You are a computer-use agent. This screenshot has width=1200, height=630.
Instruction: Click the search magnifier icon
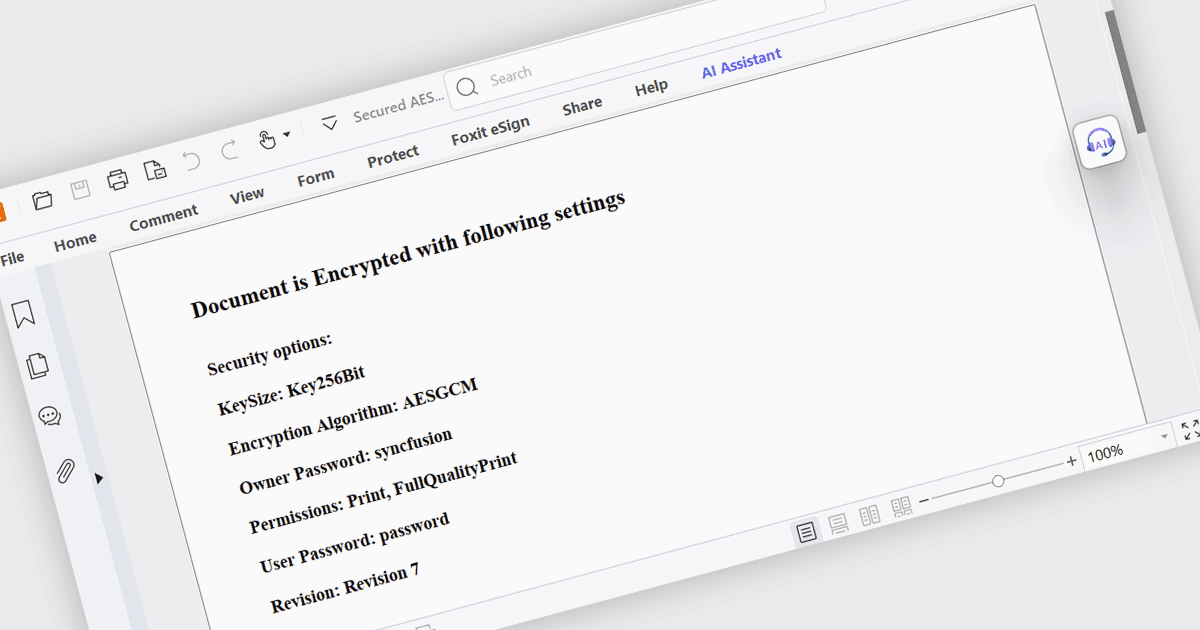[466, 87]
